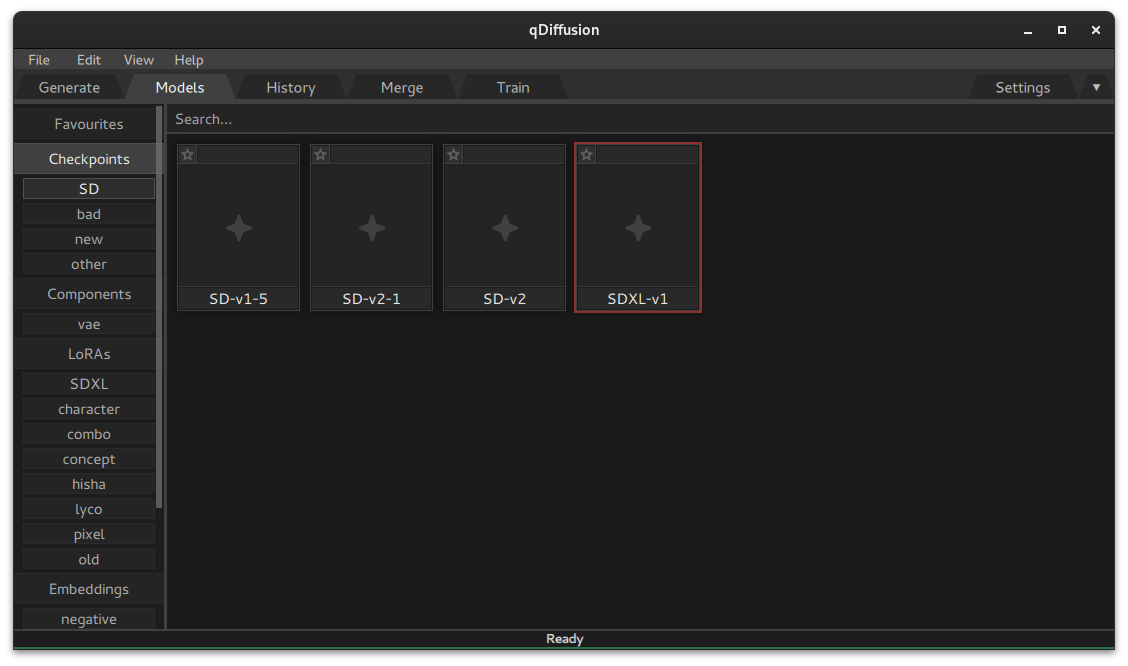Focus the Search... field

tap(640, 119)
